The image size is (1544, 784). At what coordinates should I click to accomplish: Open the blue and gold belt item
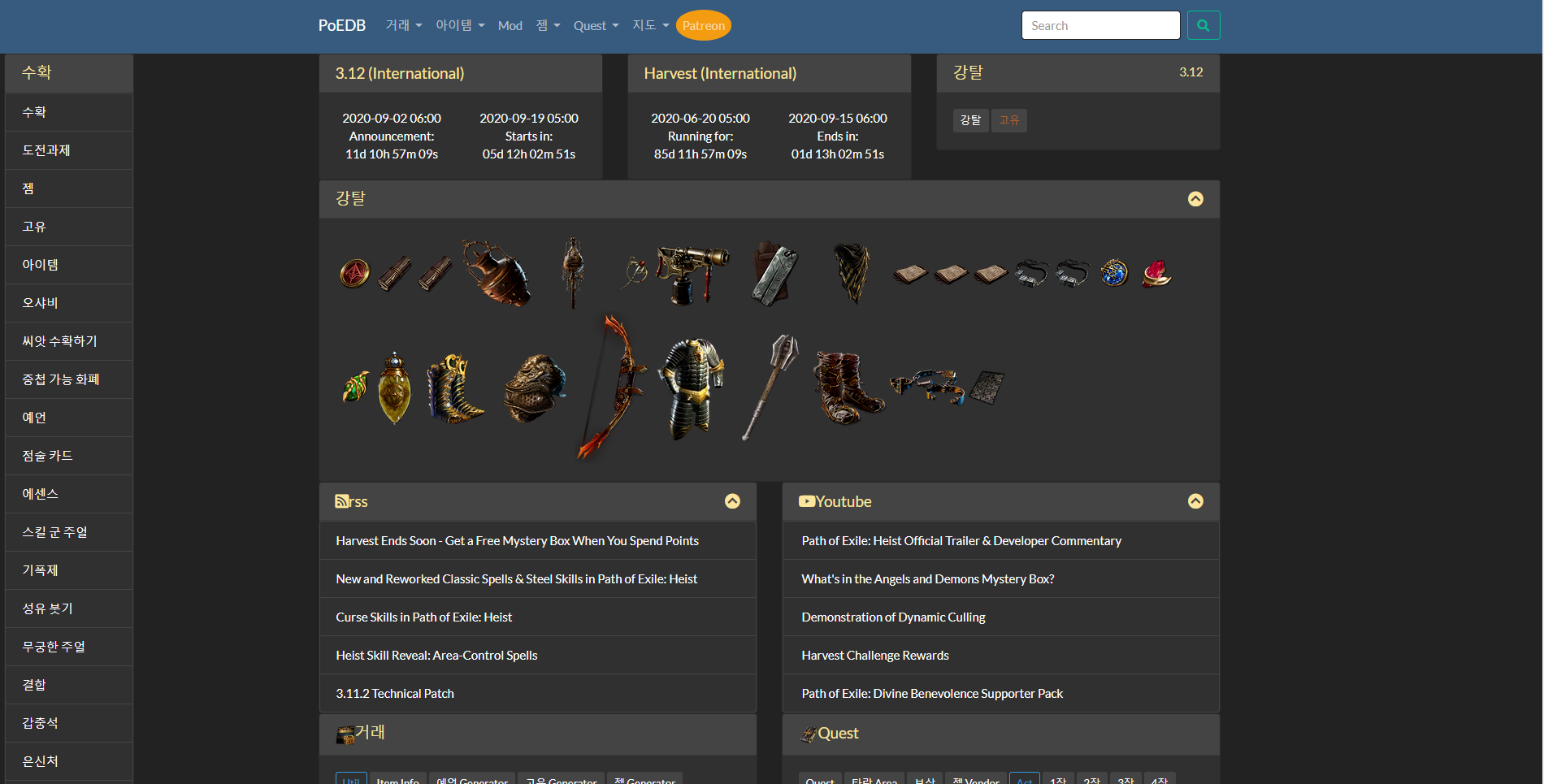click(x=929, y=388)
